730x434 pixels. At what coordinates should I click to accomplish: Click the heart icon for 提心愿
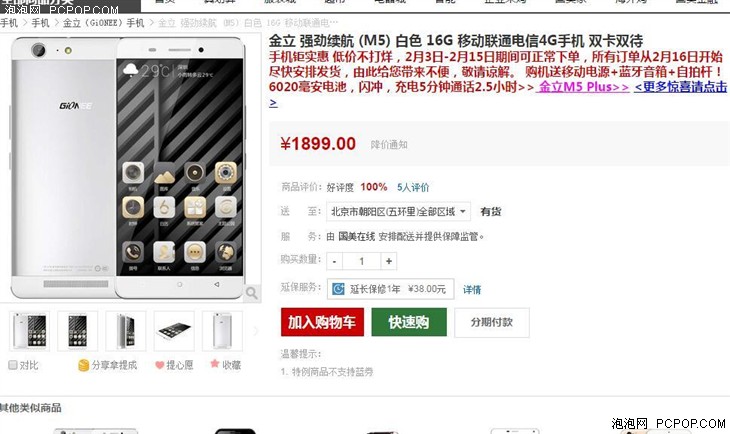click(x=159, y=366)
